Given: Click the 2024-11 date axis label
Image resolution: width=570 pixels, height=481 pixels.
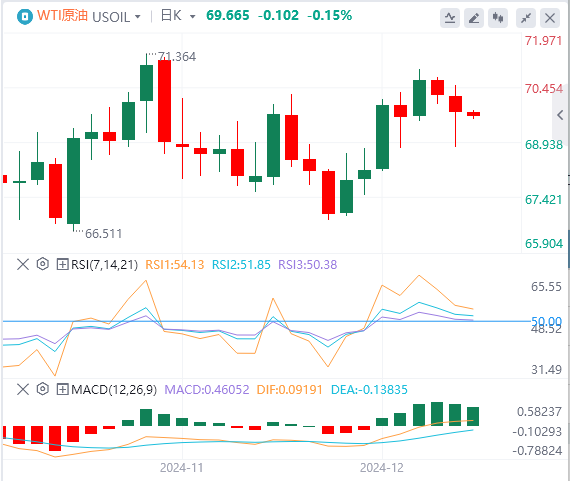Looking at the screenshot, I should [181, 468].
